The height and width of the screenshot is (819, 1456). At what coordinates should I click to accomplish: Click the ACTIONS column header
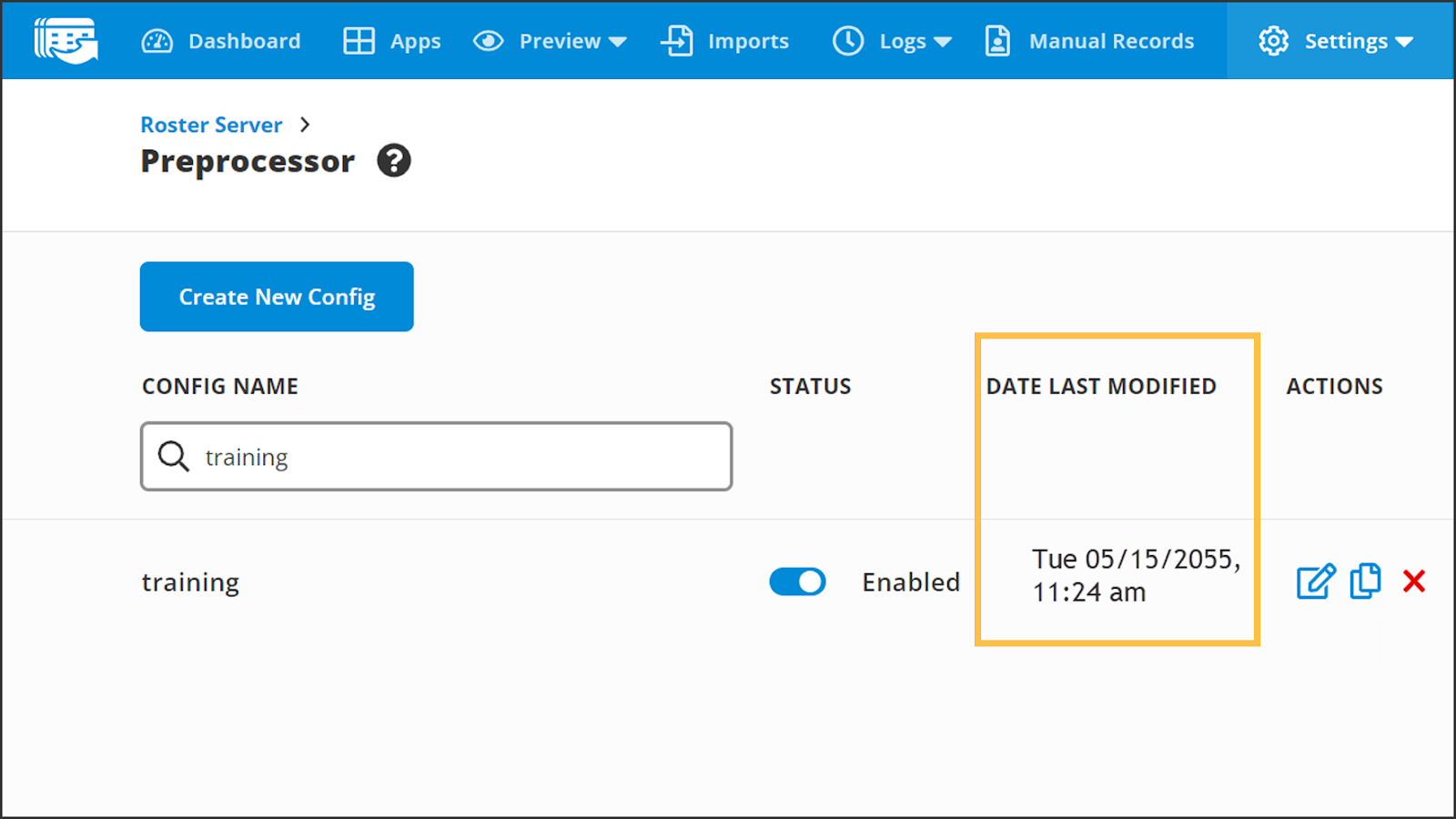(1334, 386)
